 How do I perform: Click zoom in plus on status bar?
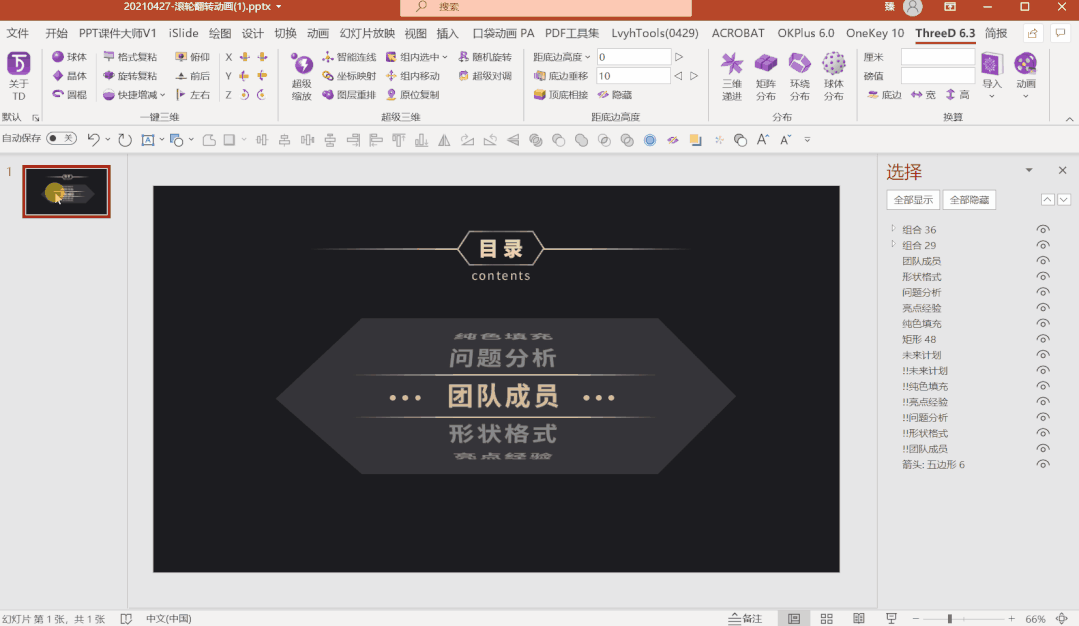[x=1012, y=618]
